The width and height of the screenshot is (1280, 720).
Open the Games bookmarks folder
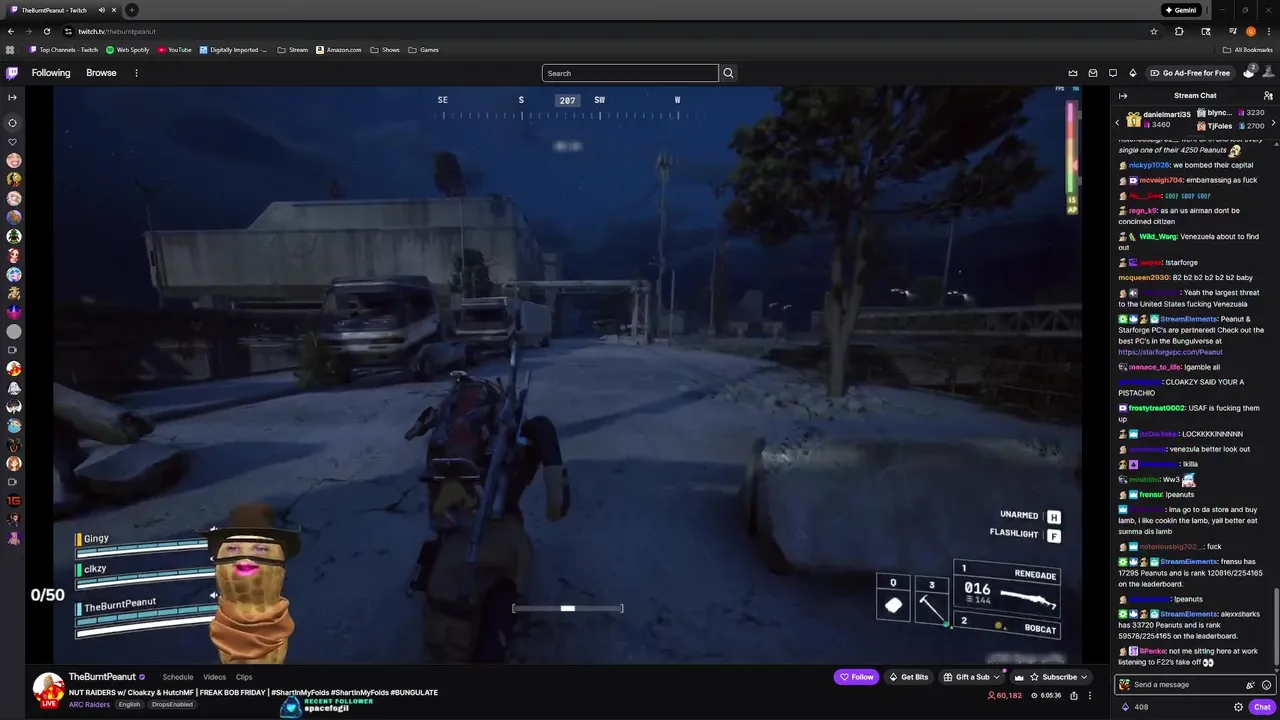(423, 50)
